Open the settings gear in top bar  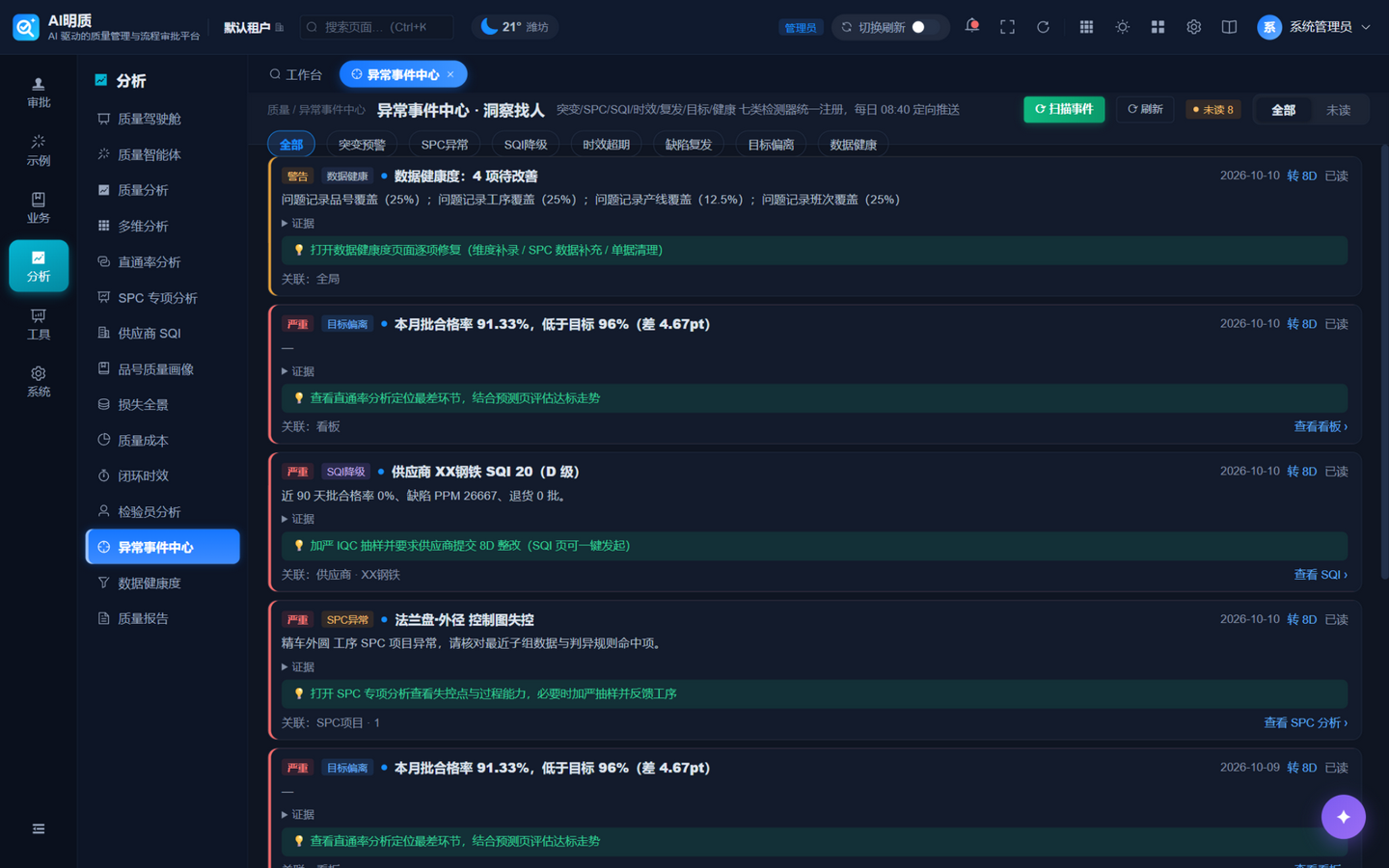coord(1193,27)
